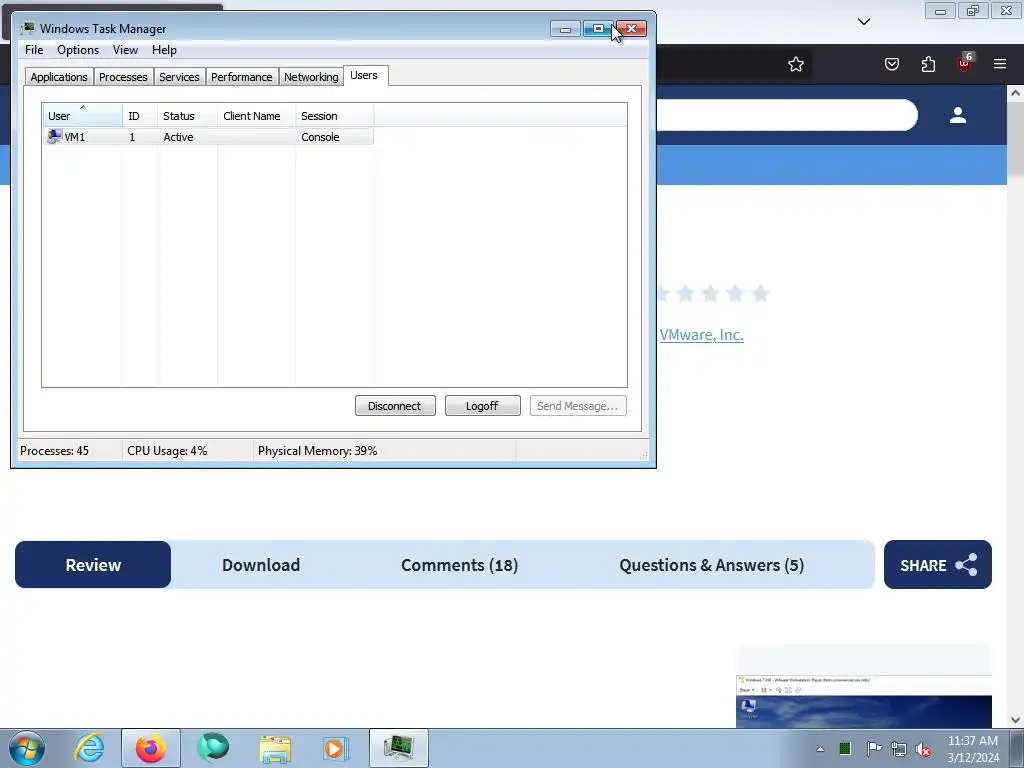
Task: Close the Task Manager window
Action: point(632,29)
